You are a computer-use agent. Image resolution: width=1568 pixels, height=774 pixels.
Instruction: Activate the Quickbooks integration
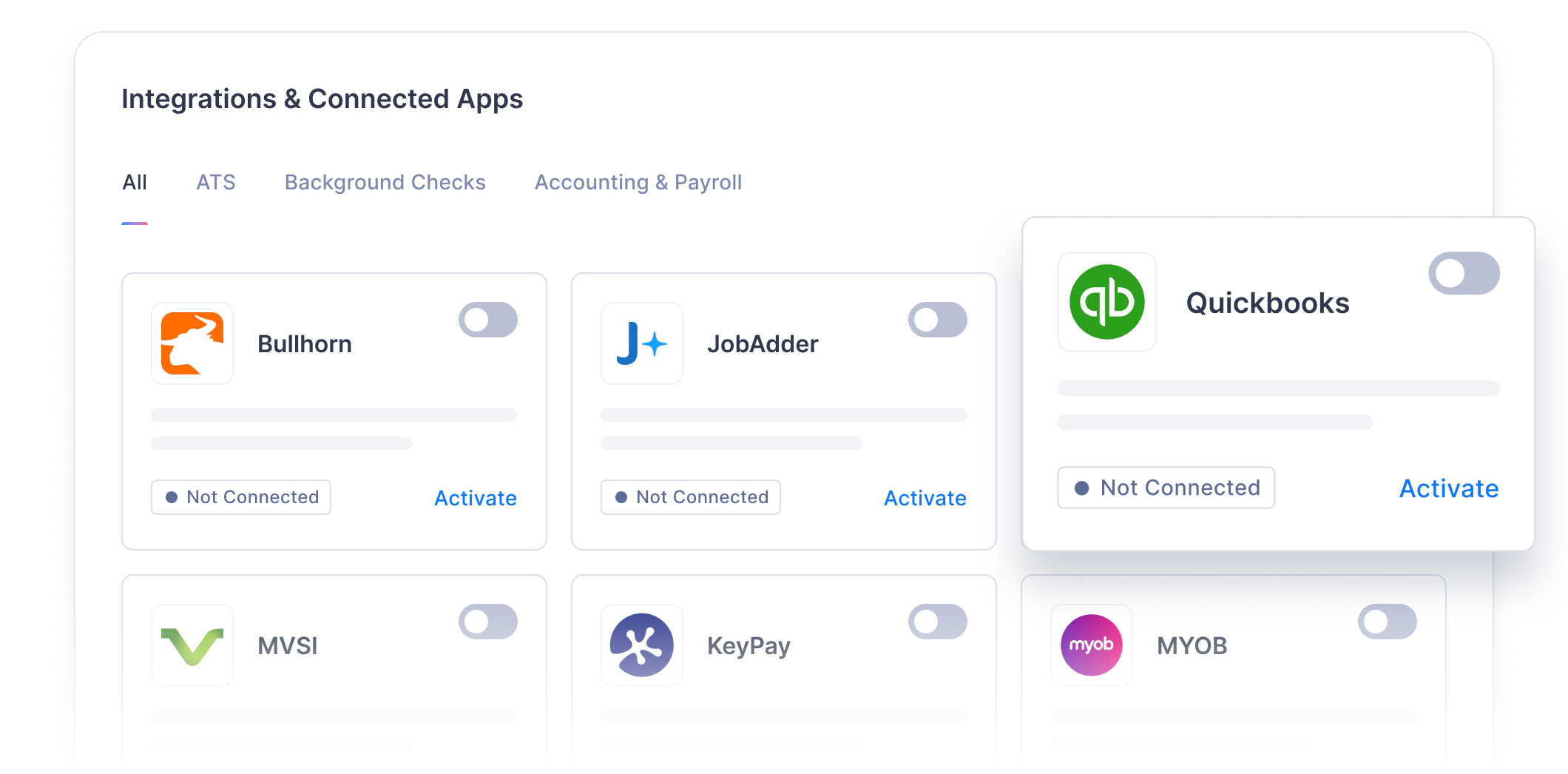[x=1448, y=488]
